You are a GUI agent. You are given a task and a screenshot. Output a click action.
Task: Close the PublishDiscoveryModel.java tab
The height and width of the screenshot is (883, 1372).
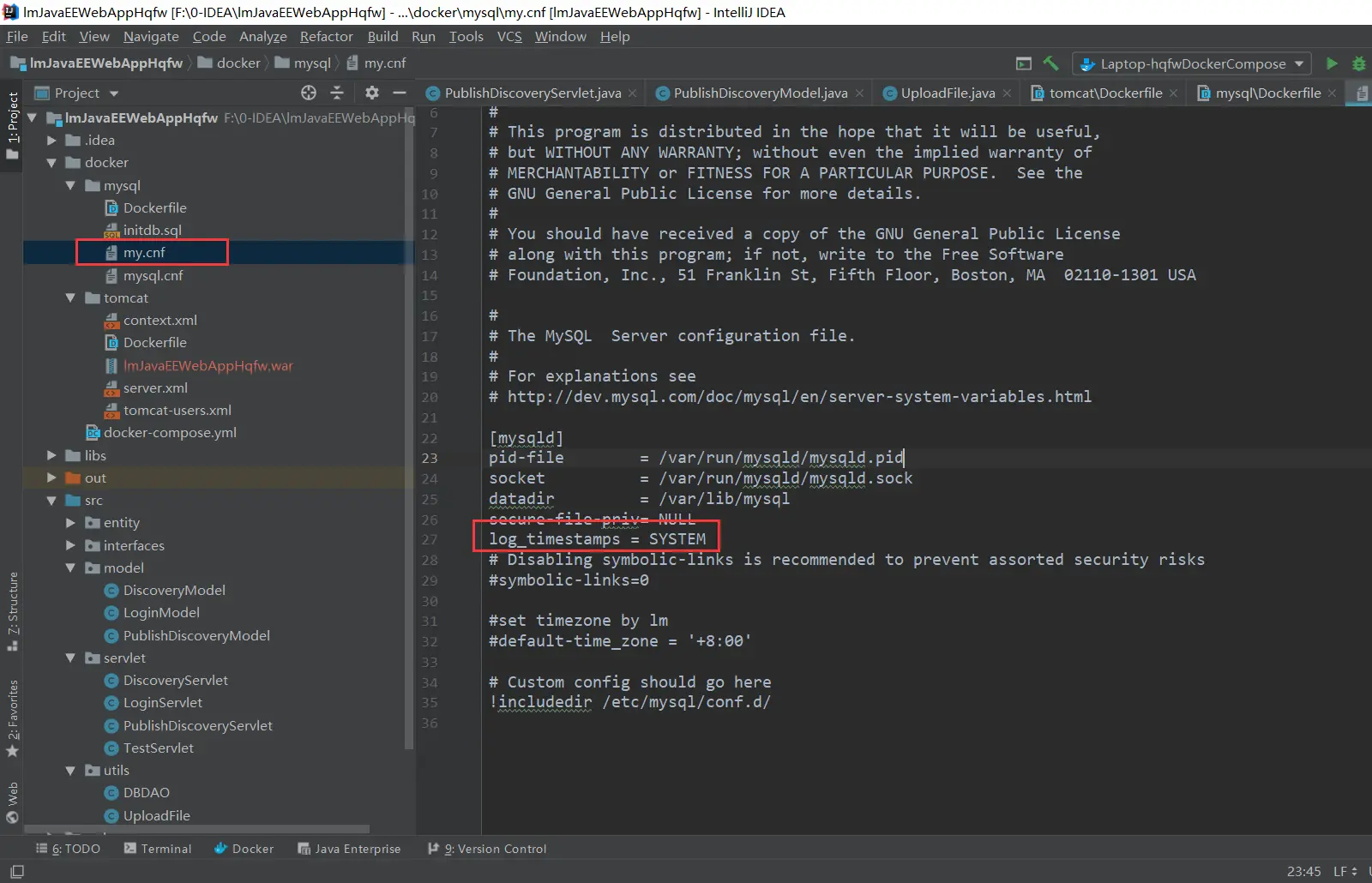point(859,93)
